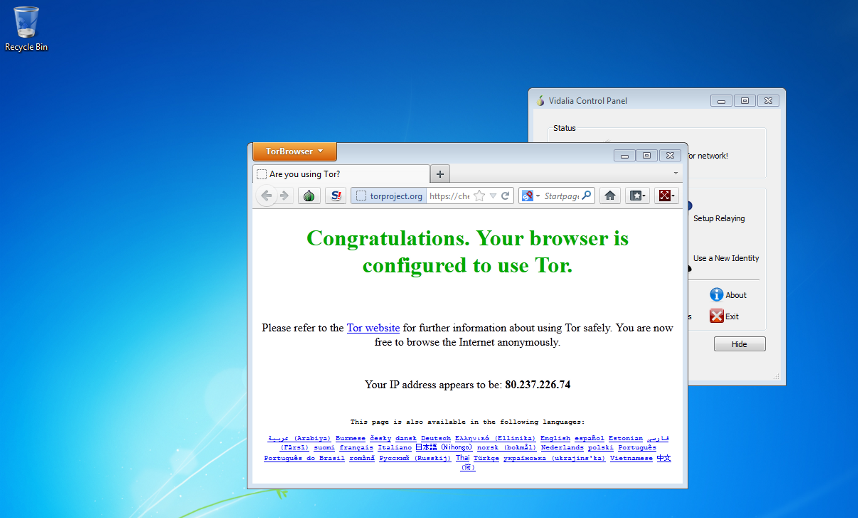Viewport: 858px width, 518px height.
Task: Open the français language link
Action: click(356, 447)
